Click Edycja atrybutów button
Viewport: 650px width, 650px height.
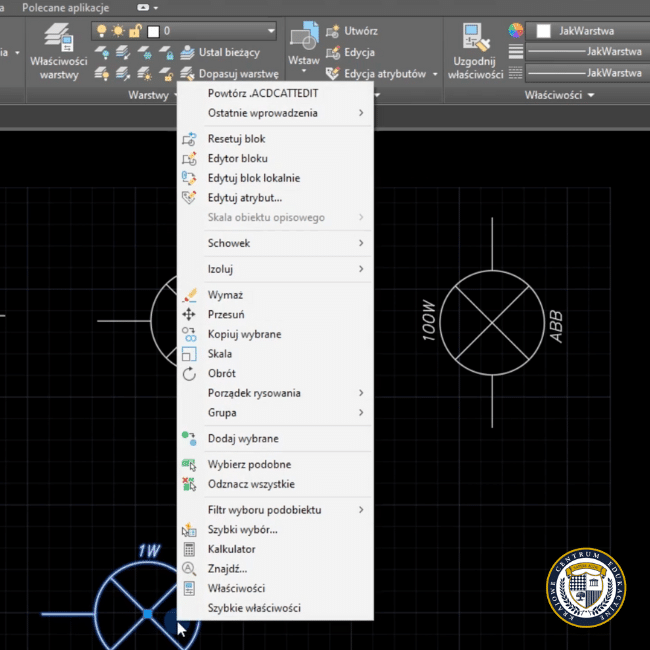(376, 74)
